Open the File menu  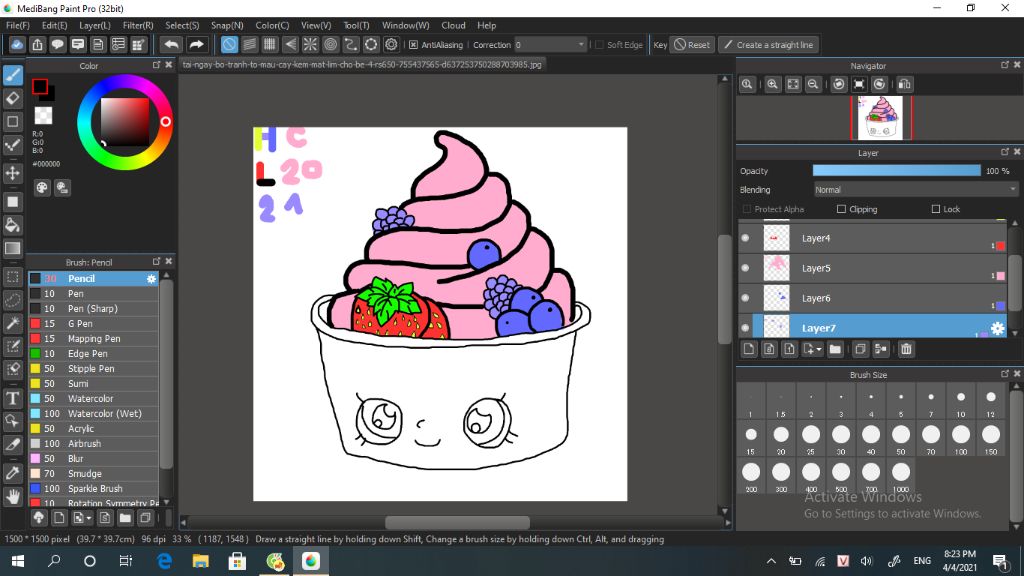pyautogui.click(x=18, y=25)
